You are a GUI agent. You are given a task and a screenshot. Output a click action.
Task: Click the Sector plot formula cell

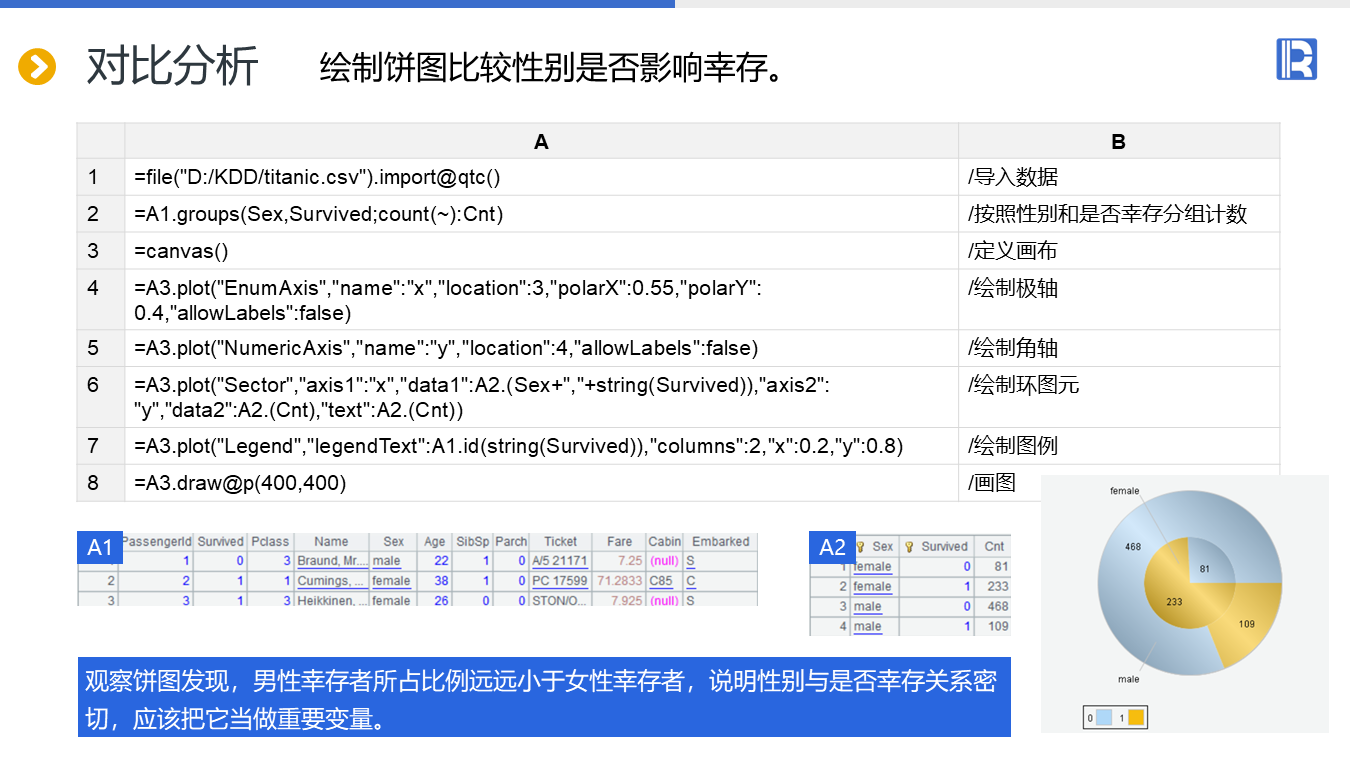coord(541,397)
